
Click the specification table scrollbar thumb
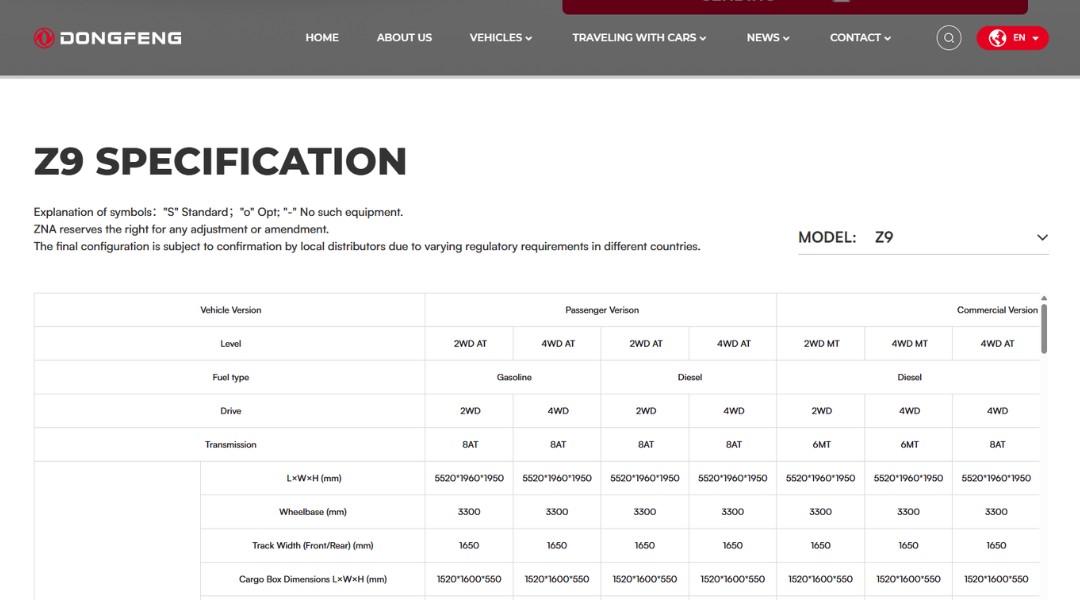pos(1044,329)
